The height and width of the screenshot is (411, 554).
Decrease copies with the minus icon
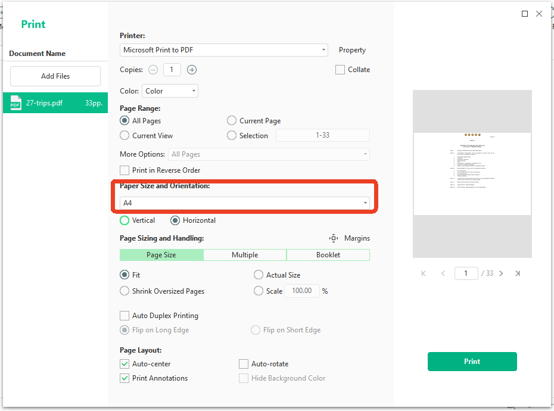(x=153, y=70)
